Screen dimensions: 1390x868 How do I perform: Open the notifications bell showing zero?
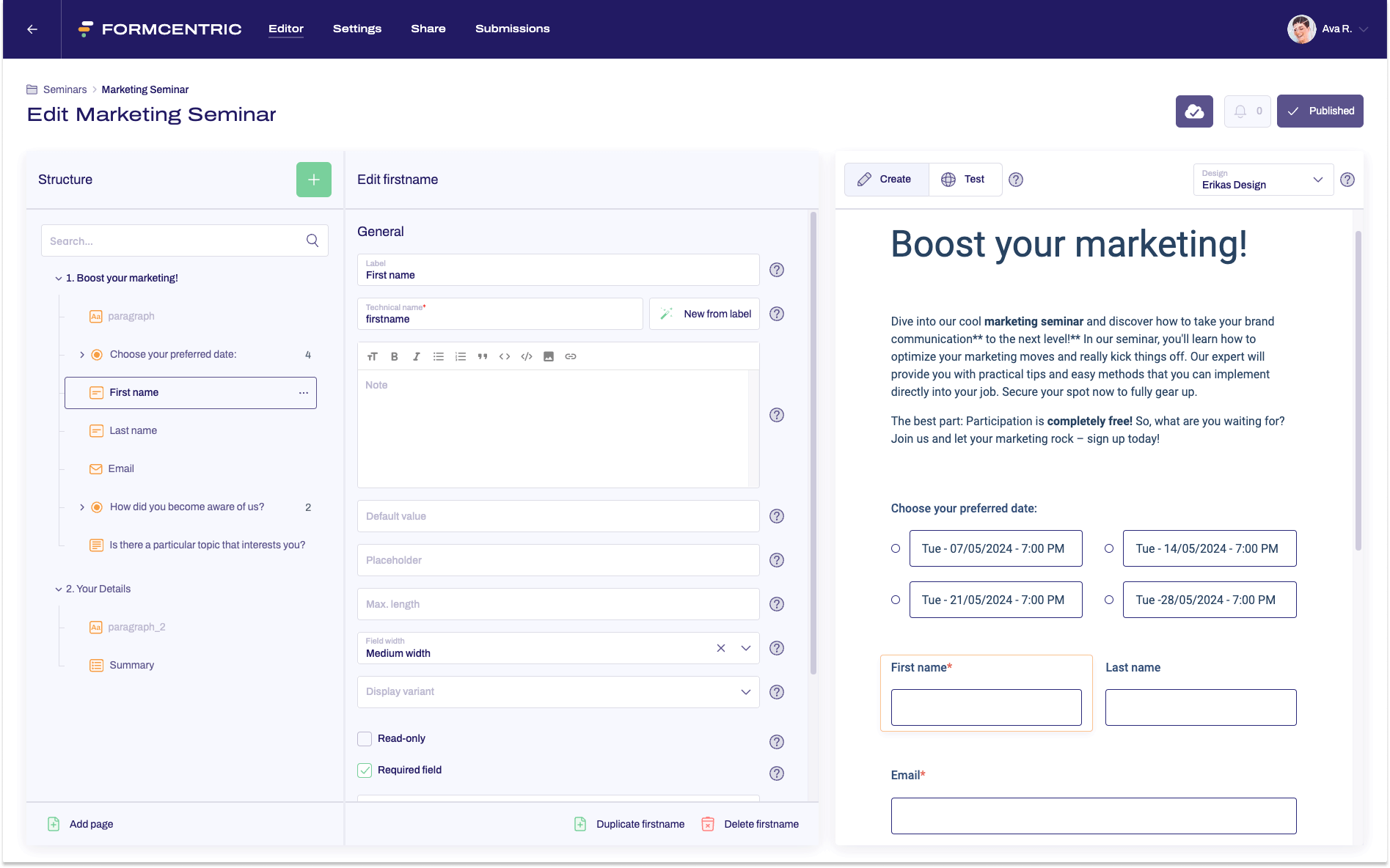pyautogui.click(x=1247, y=111)
